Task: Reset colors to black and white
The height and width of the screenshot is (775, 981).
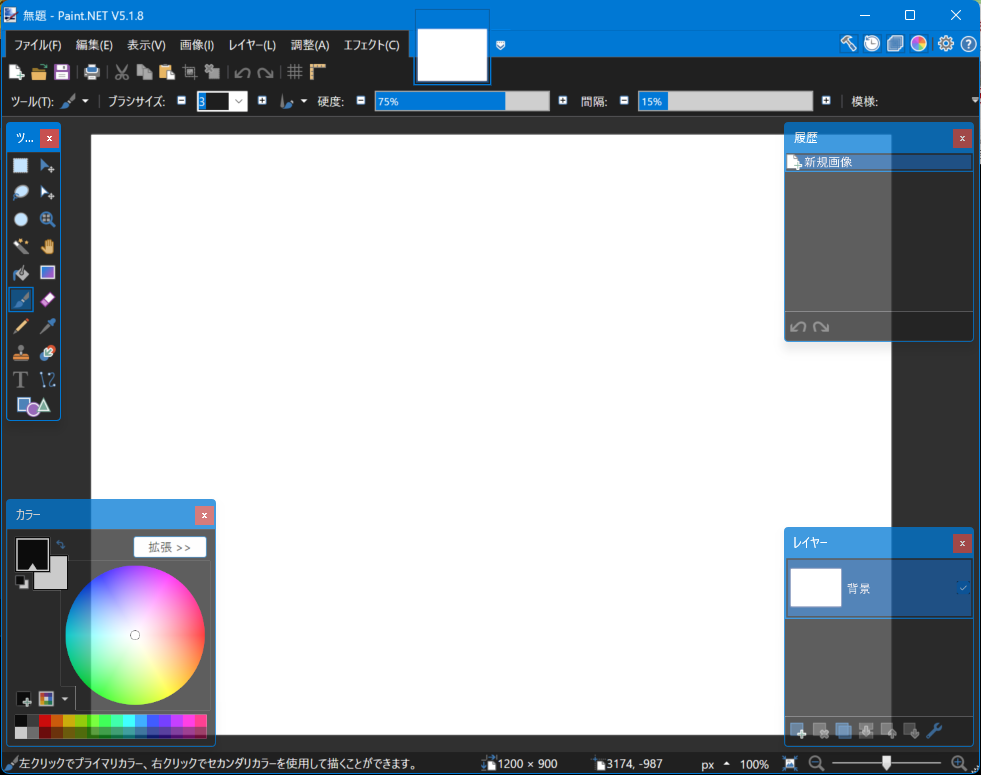Action: (x=22, y=582)
